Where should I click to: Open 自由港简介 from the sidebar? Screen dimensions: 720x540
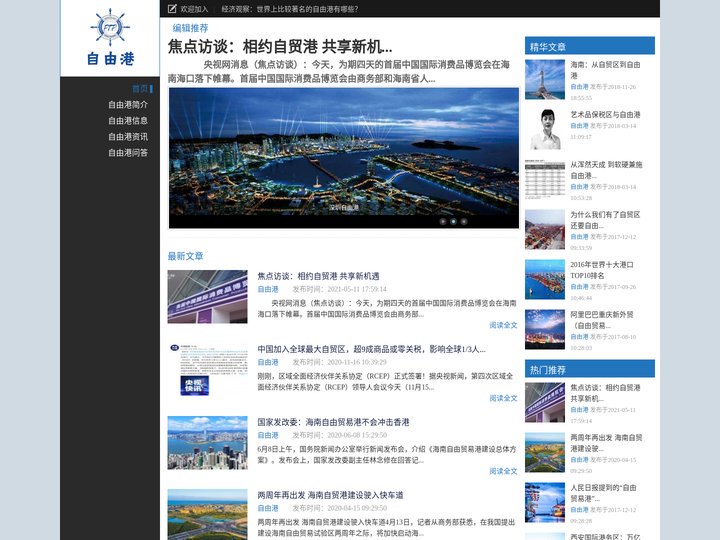pyautogui.click(x=128, y=105)
